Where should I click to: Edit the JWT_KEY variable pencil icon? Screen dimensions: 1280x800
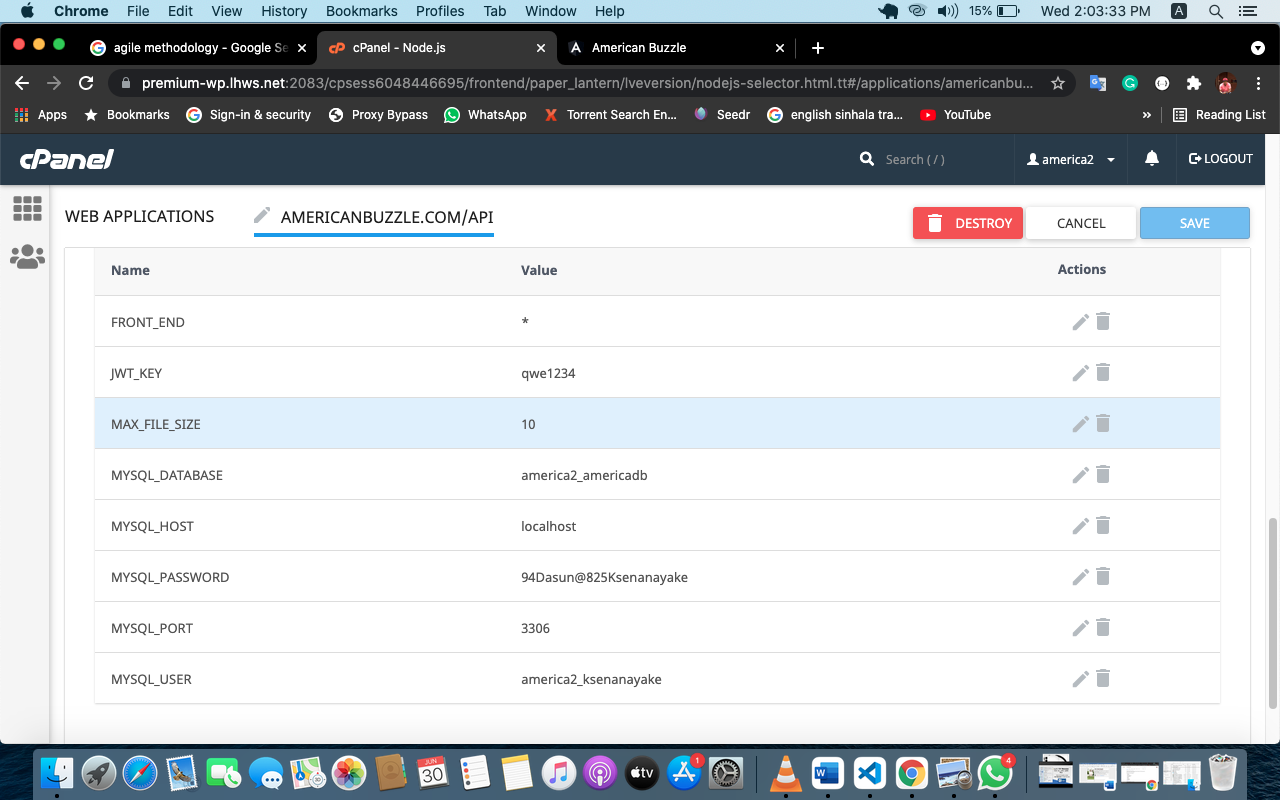(x=1080, y=373)
